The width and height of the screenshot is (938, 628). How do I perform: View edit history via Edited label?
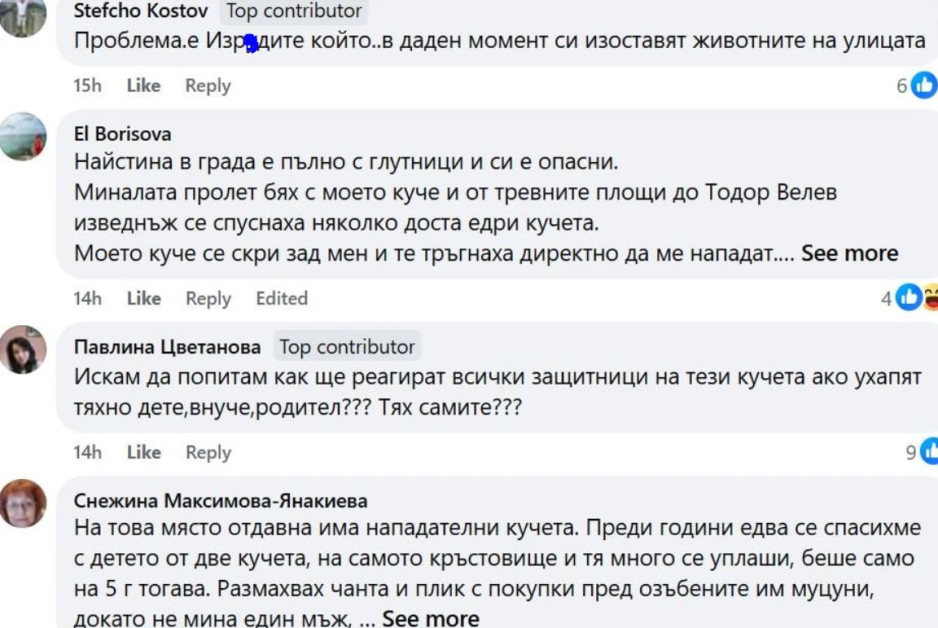(x=281, y=298)
